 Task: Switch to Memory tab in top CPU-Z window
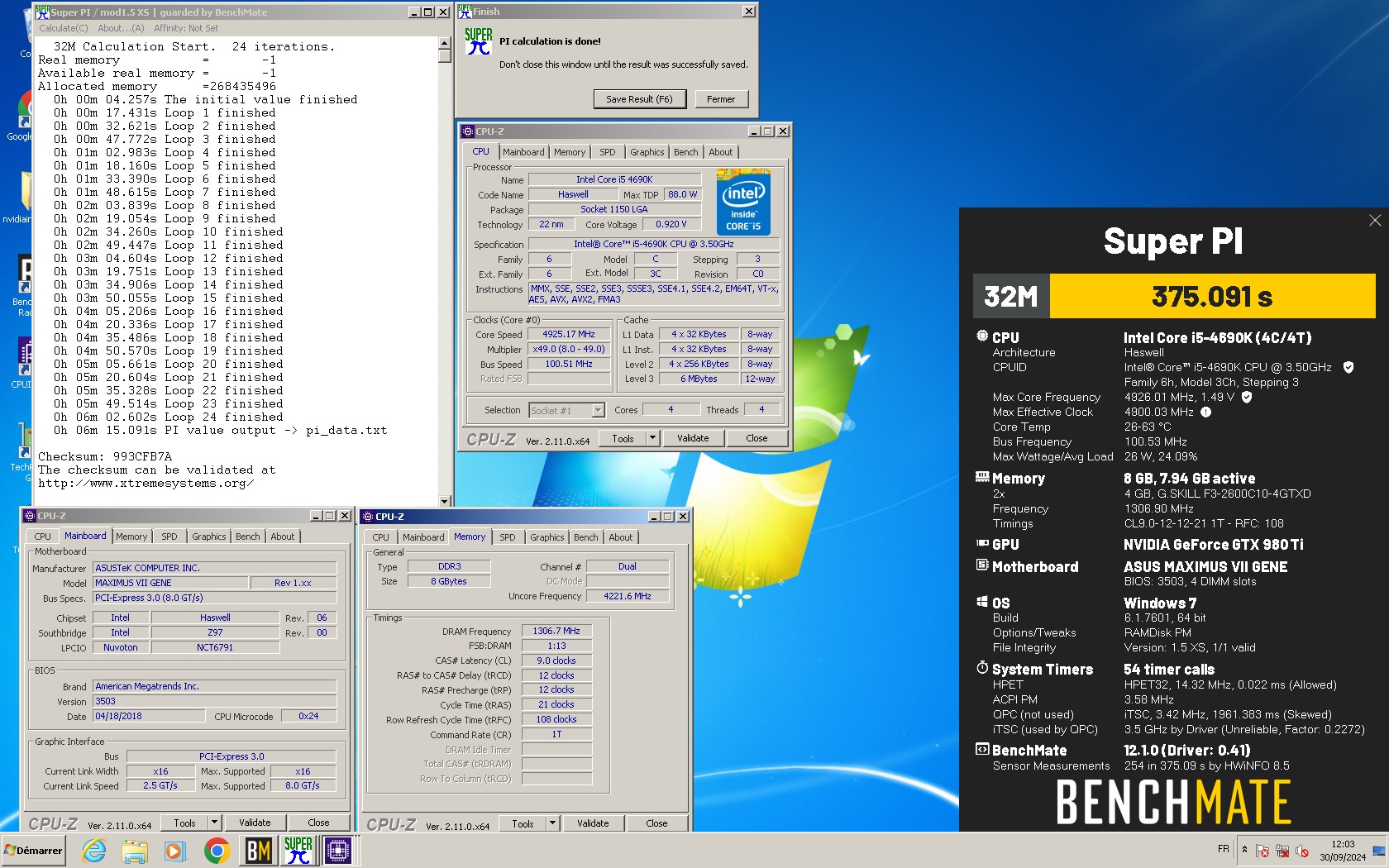pos(570,152)
